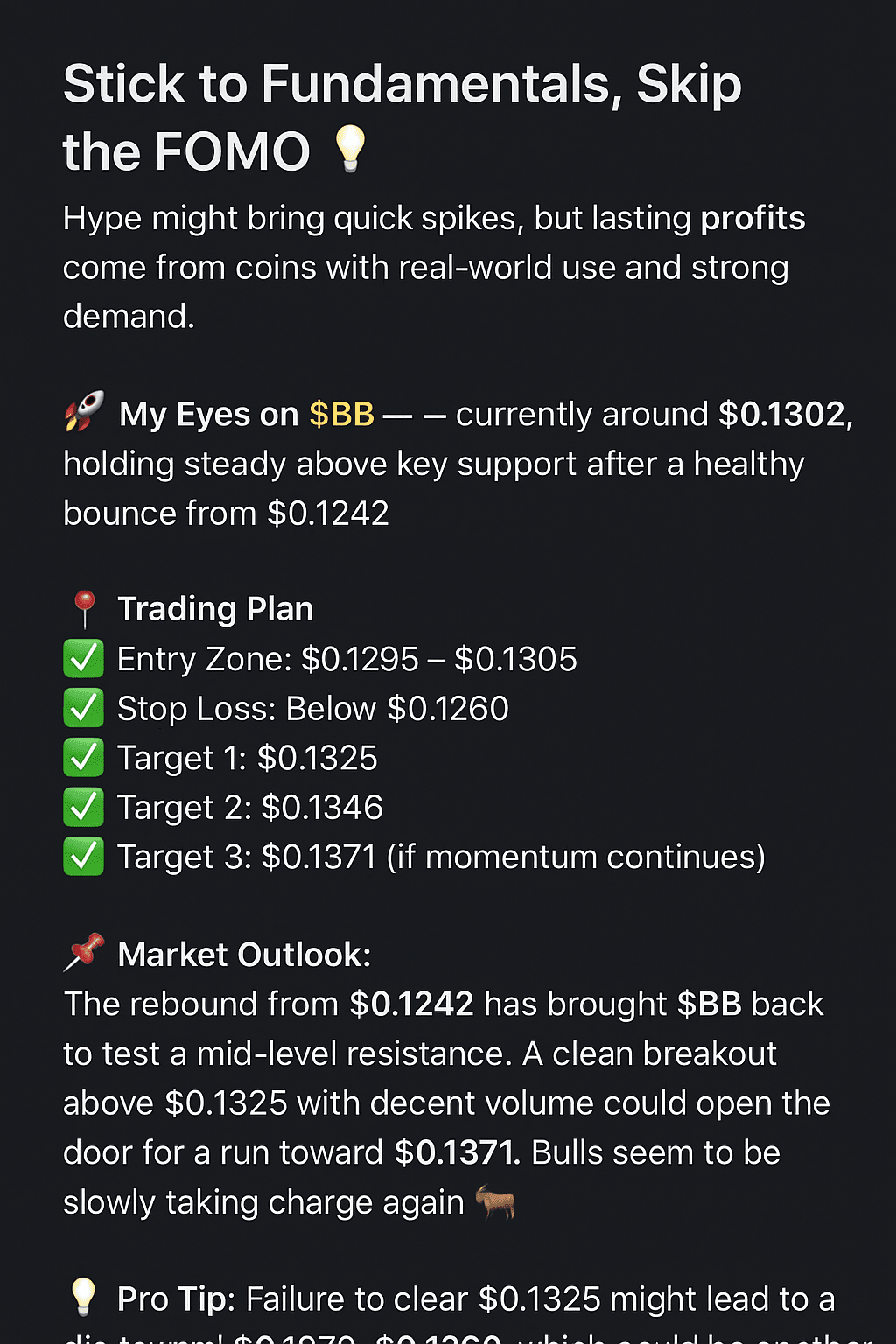Toggle the green checkmark beside Target 3

click(84, 857)
